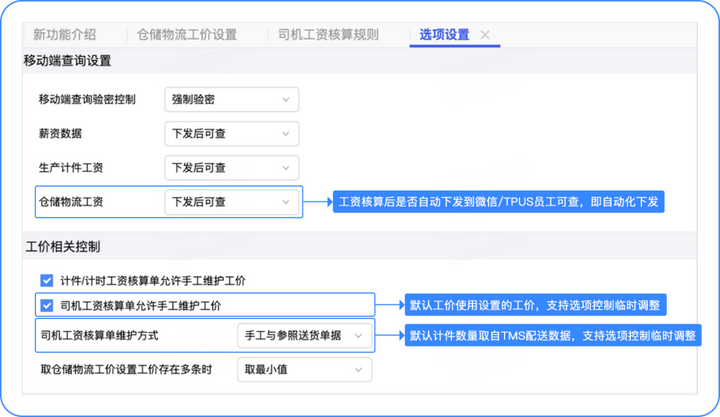The image size is (720, 417).
Task: Open the 生产计件工资 dropdown
Action: (x=232, y=168)
